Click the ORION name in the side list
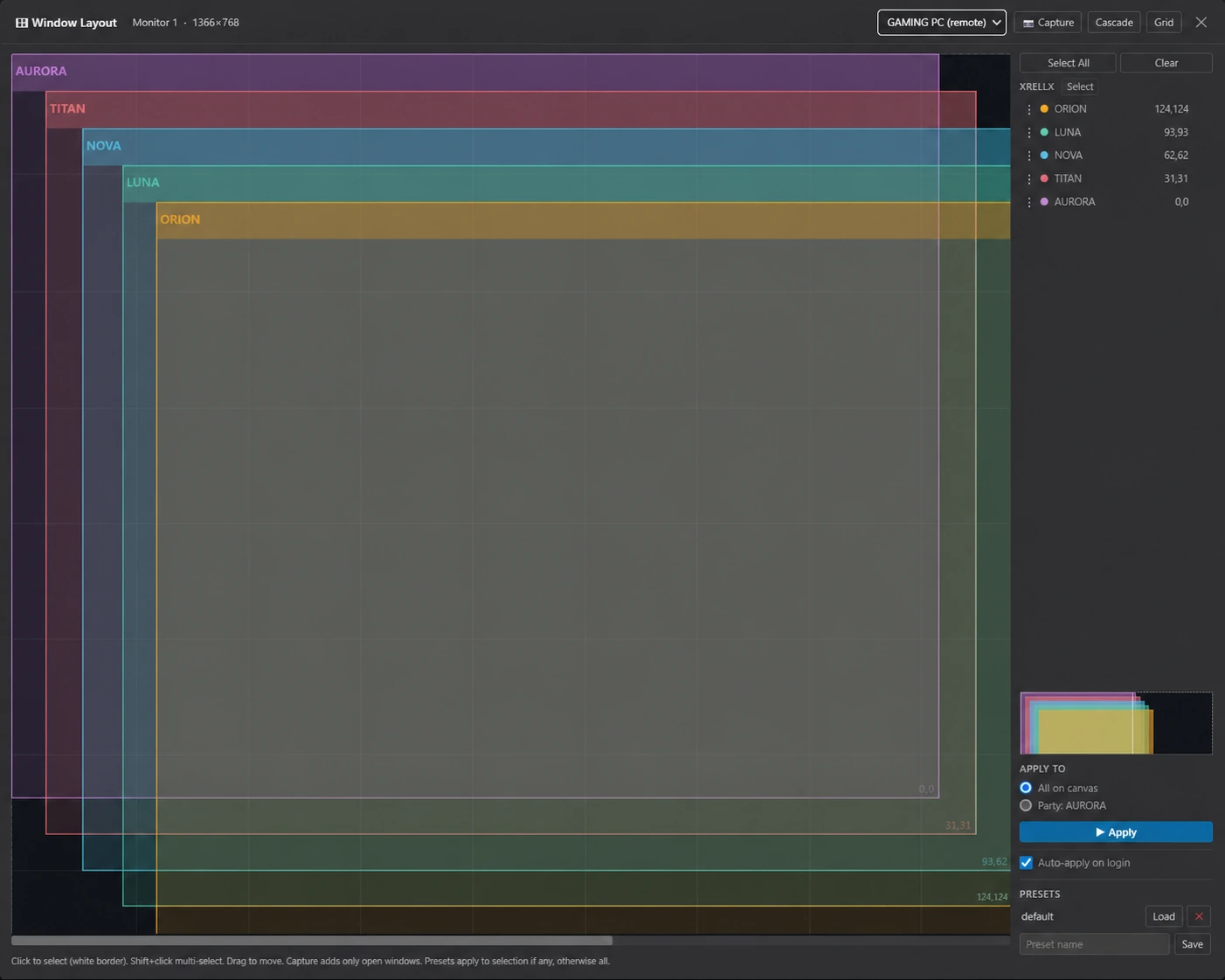The width and height of the screenshot is (1225, 980). [1070, 109]
